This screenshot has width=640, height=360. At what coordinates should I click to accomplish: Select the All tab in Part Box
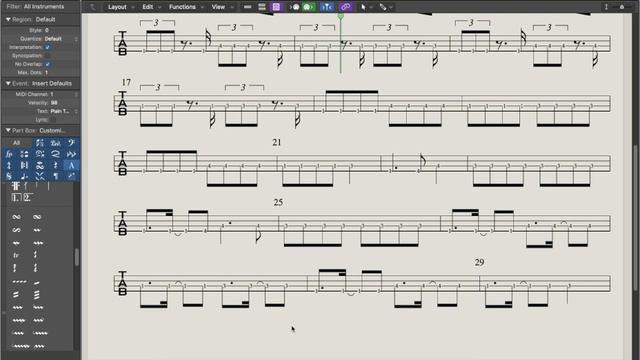tap(16, 143)
